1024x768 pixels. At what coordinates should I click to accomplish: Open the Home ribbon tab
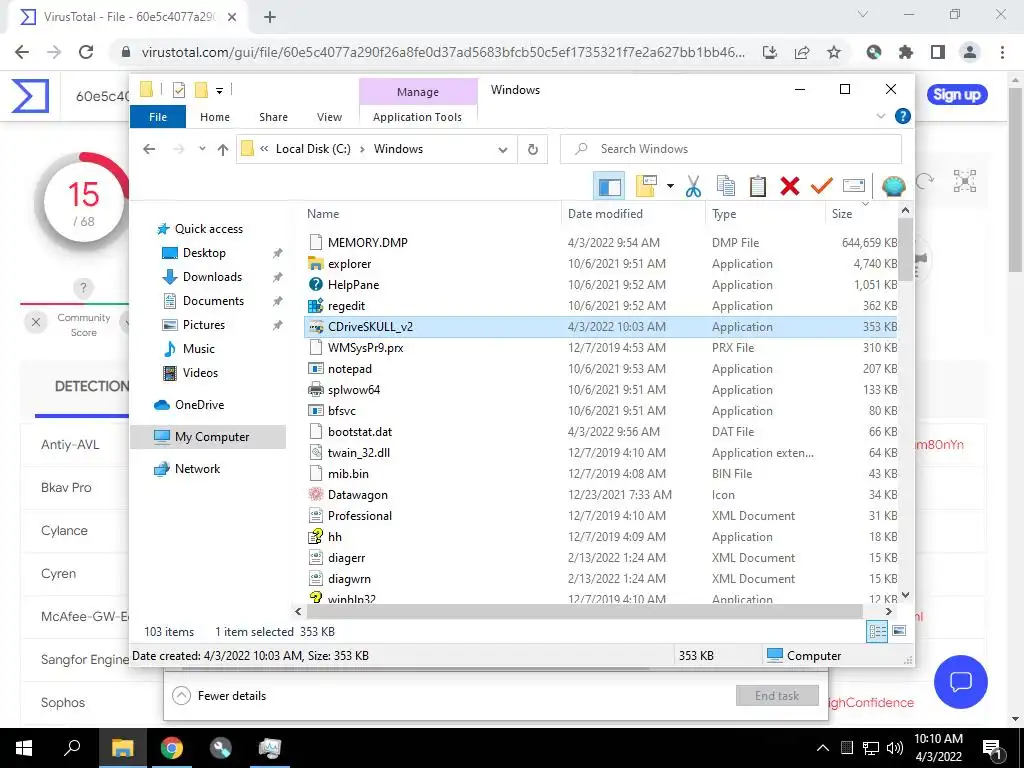coord(215,117)
